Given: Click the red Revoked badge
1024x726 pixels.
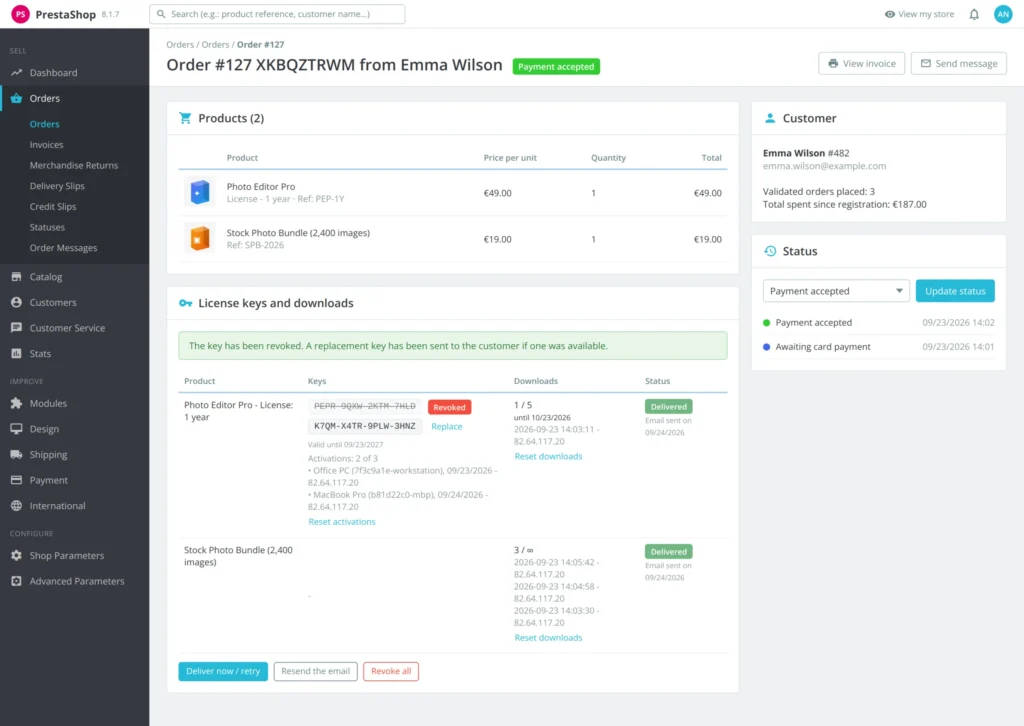Looking at the screenshot, I should point(449,407).
